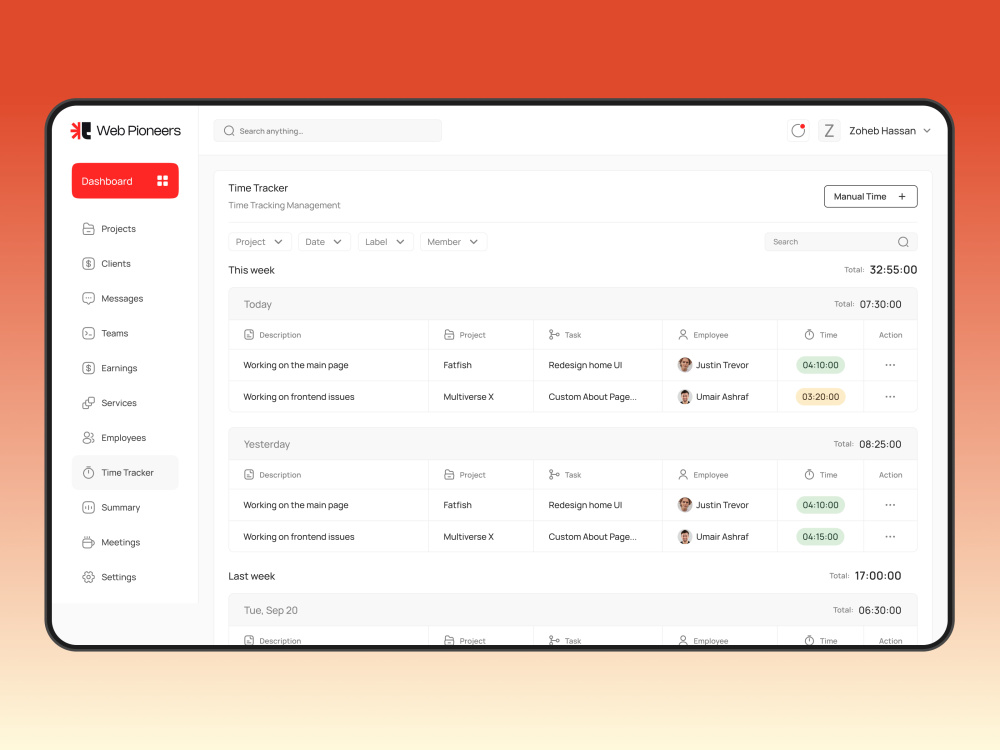This screenshot has height=750, width=1000.
Task: Click the time tracker Search field
Action: click(841, 242)
